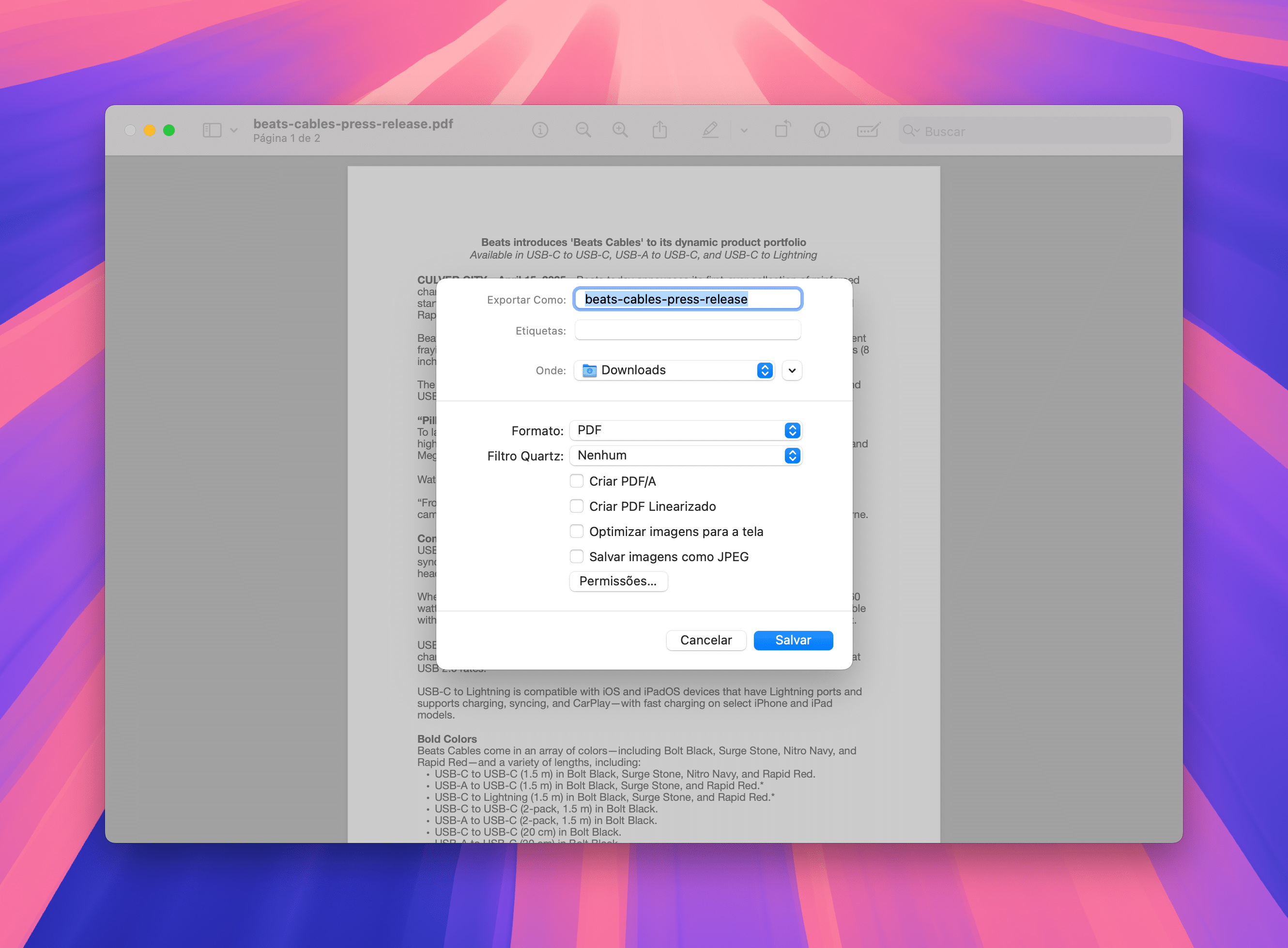Open the Onde Downloads location popup
Screen dimensions: 1288x948
(675, 370)
